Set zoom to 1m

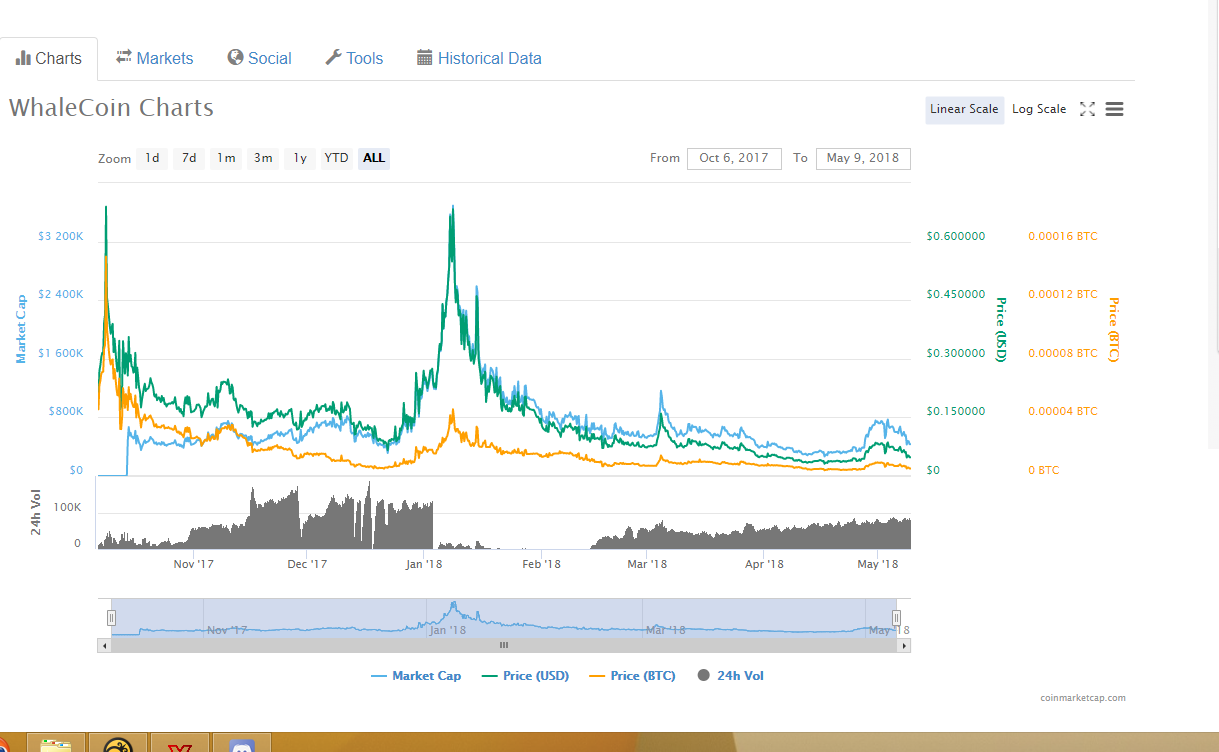226,158
